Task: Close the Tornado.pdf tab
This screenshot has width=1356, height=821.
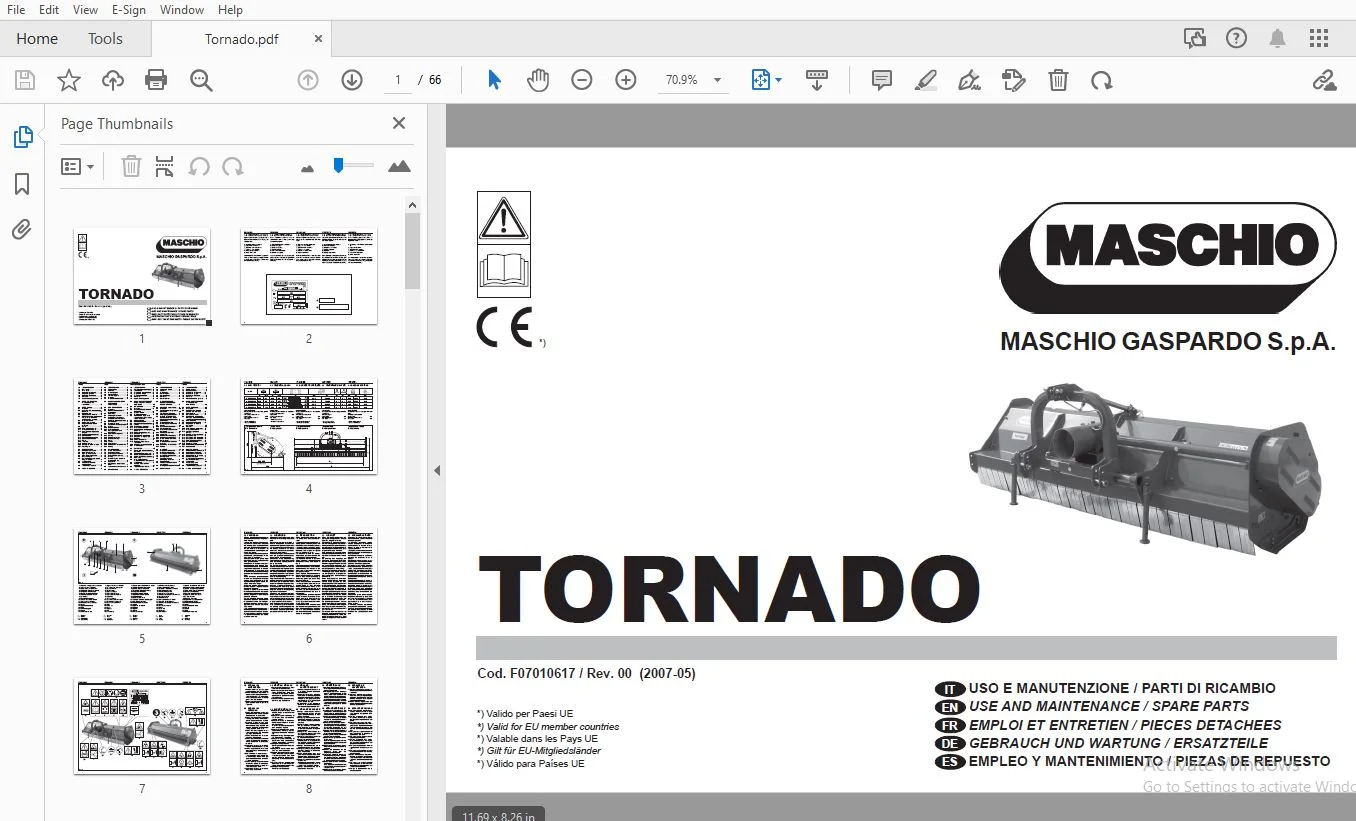Action: (318, 39)
